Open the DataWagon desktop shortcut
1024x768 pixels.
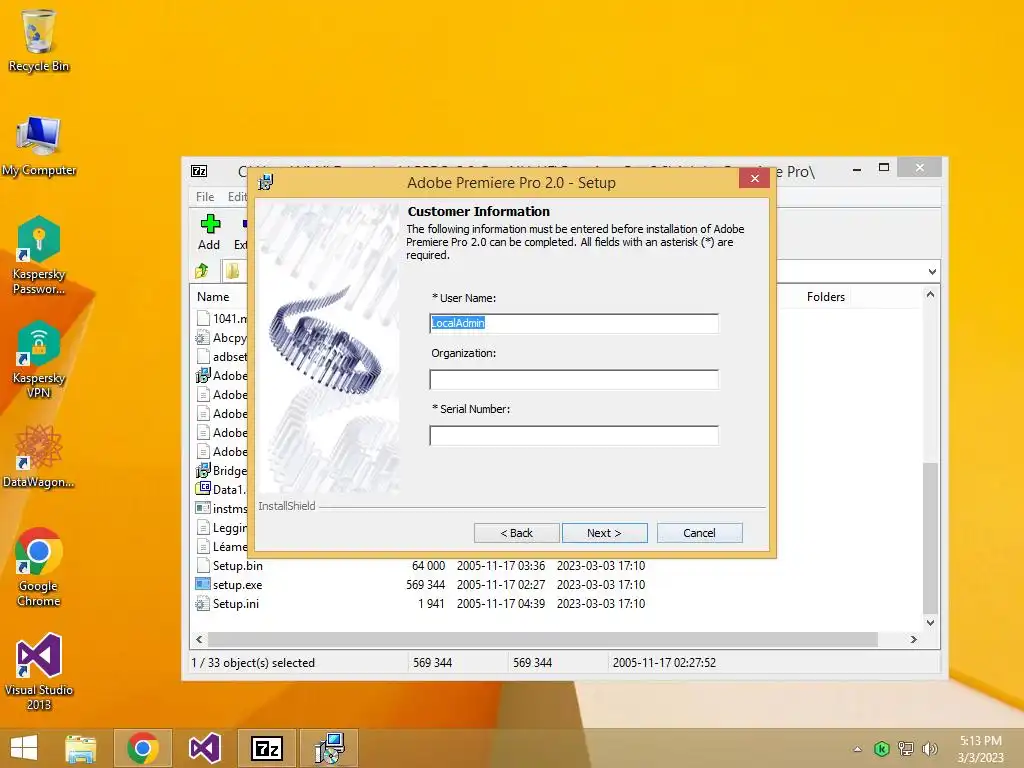pyautogui.click(x=39, y=456)
